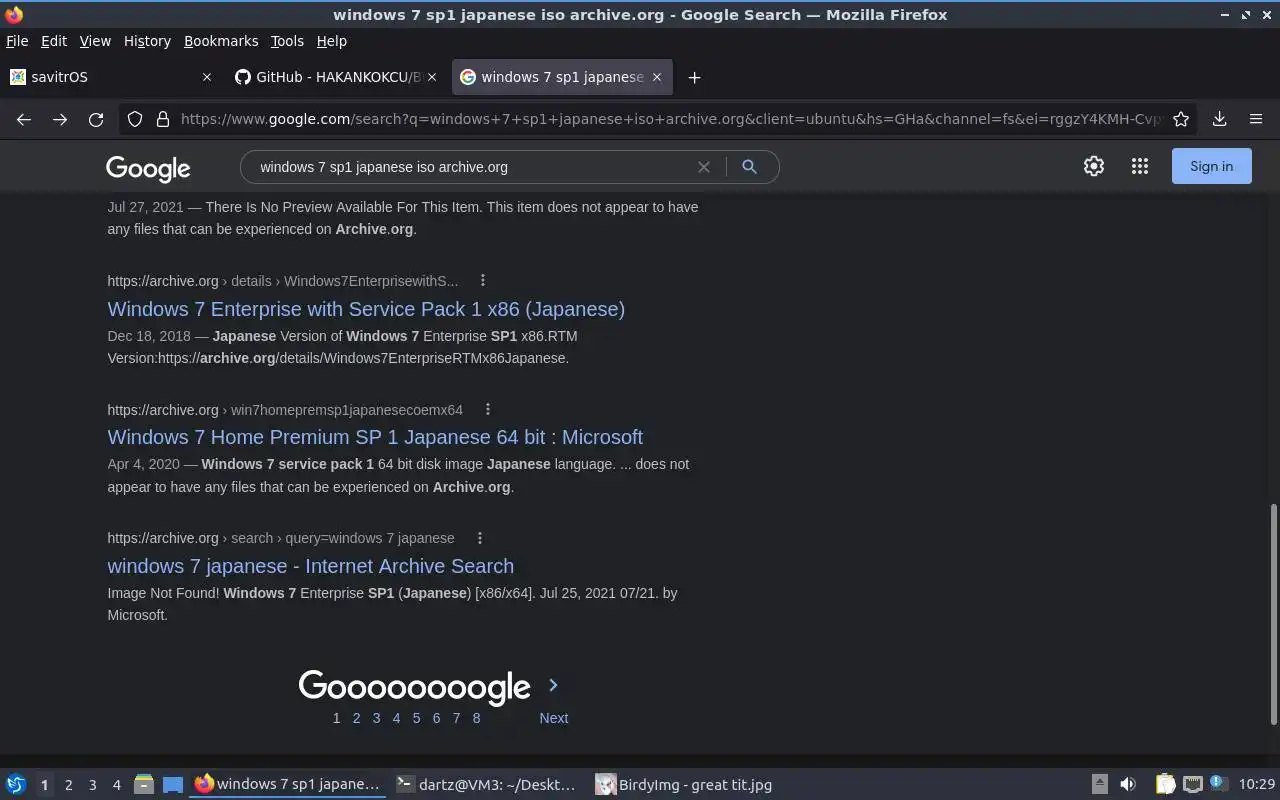The width and height of the screenshot is (1280, 800).
Task: Open the network tray icon
Action: pos(1192,785)
